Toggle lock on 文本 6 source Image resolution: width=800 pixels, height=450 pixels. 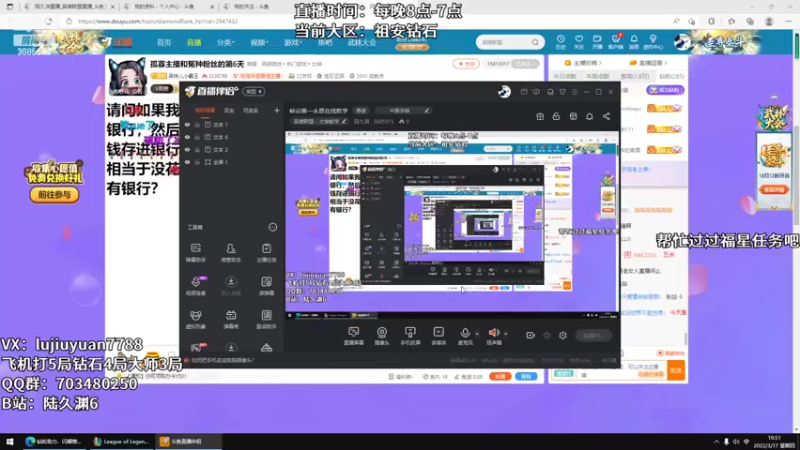[197, 137]
